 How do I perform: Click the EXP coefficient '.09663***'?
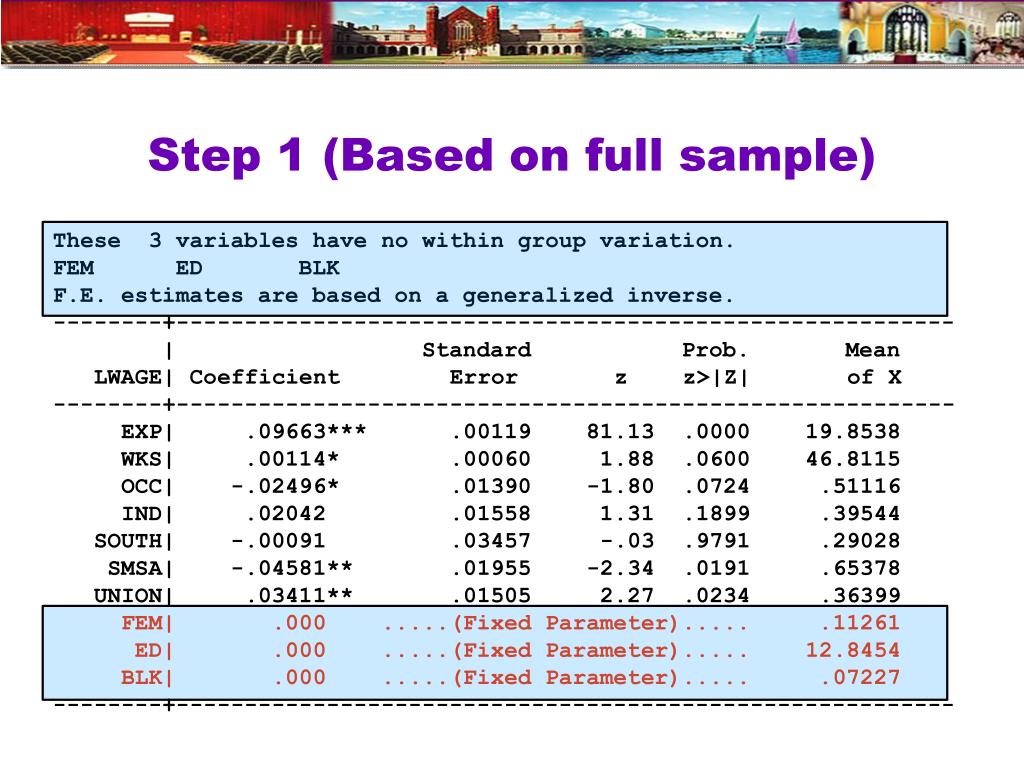click(306, 432)
